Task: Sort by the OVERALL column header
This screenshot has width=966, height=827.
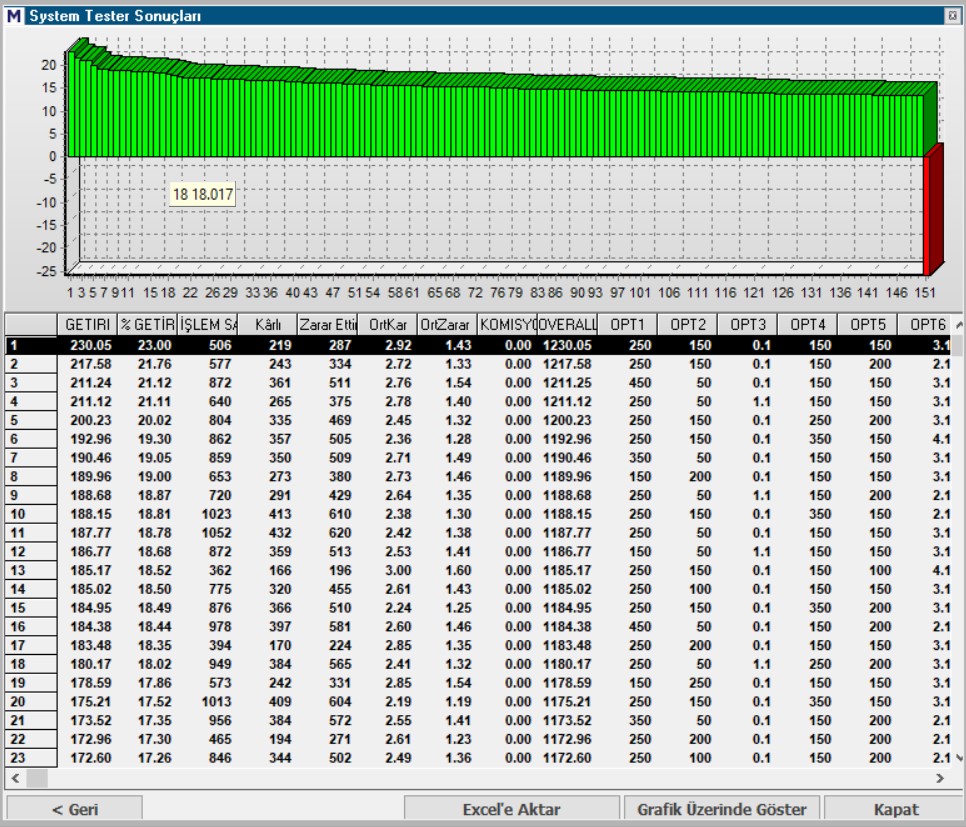Action: point(567,325)
